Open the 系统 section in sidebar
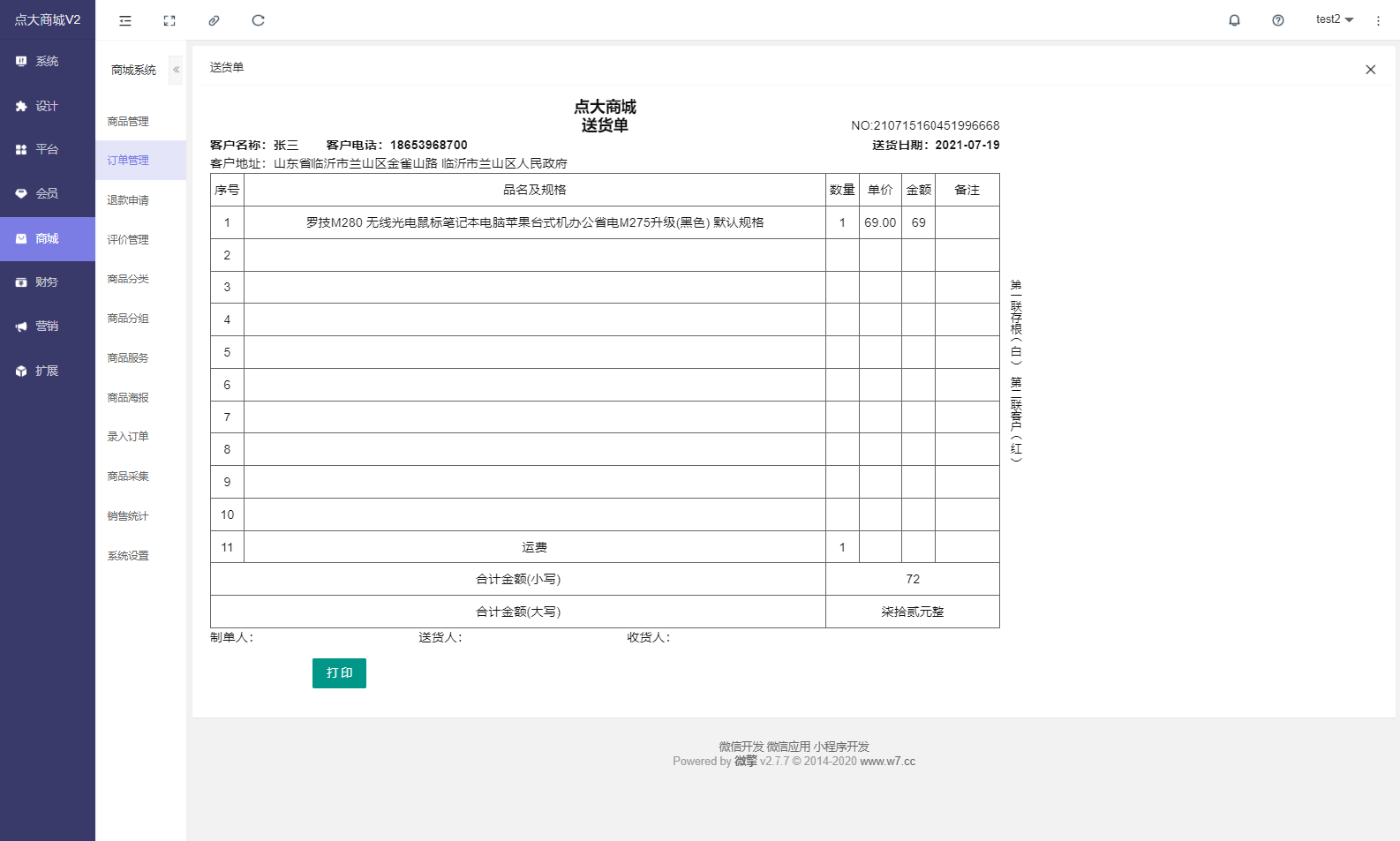1400x841 pixels. [47, 62]
